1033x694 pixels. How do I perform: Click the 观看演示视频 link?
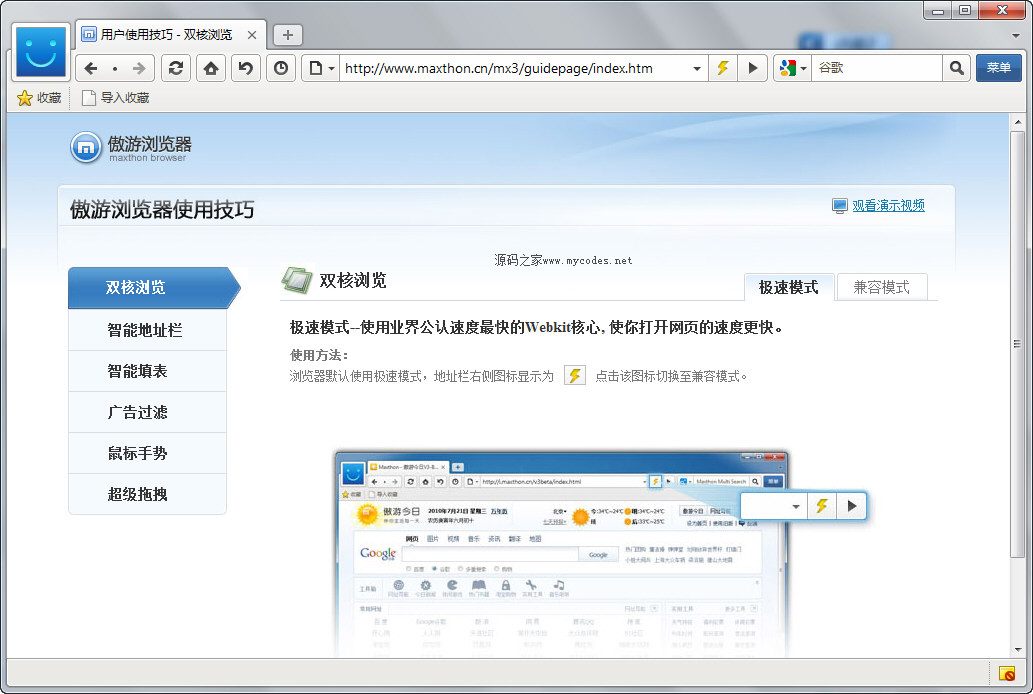coord(888,206)
